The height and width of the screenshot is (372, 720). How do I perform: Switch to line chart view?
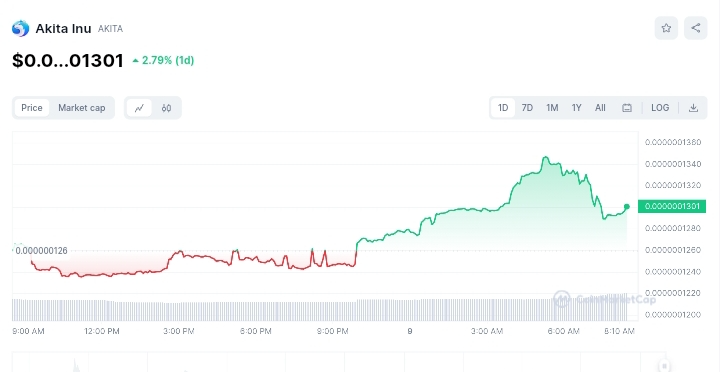coord(139,108)
